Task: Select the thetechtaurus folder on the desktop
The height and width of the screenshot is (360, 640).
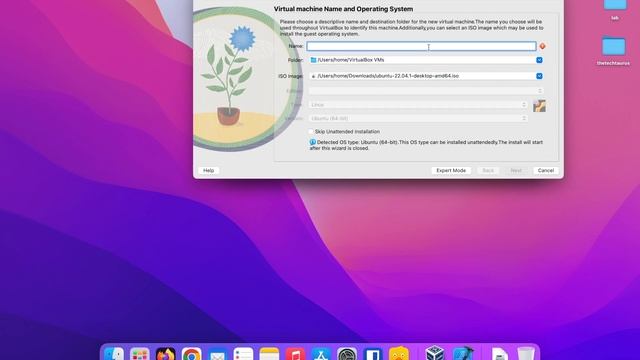Action: pos(613,51)
